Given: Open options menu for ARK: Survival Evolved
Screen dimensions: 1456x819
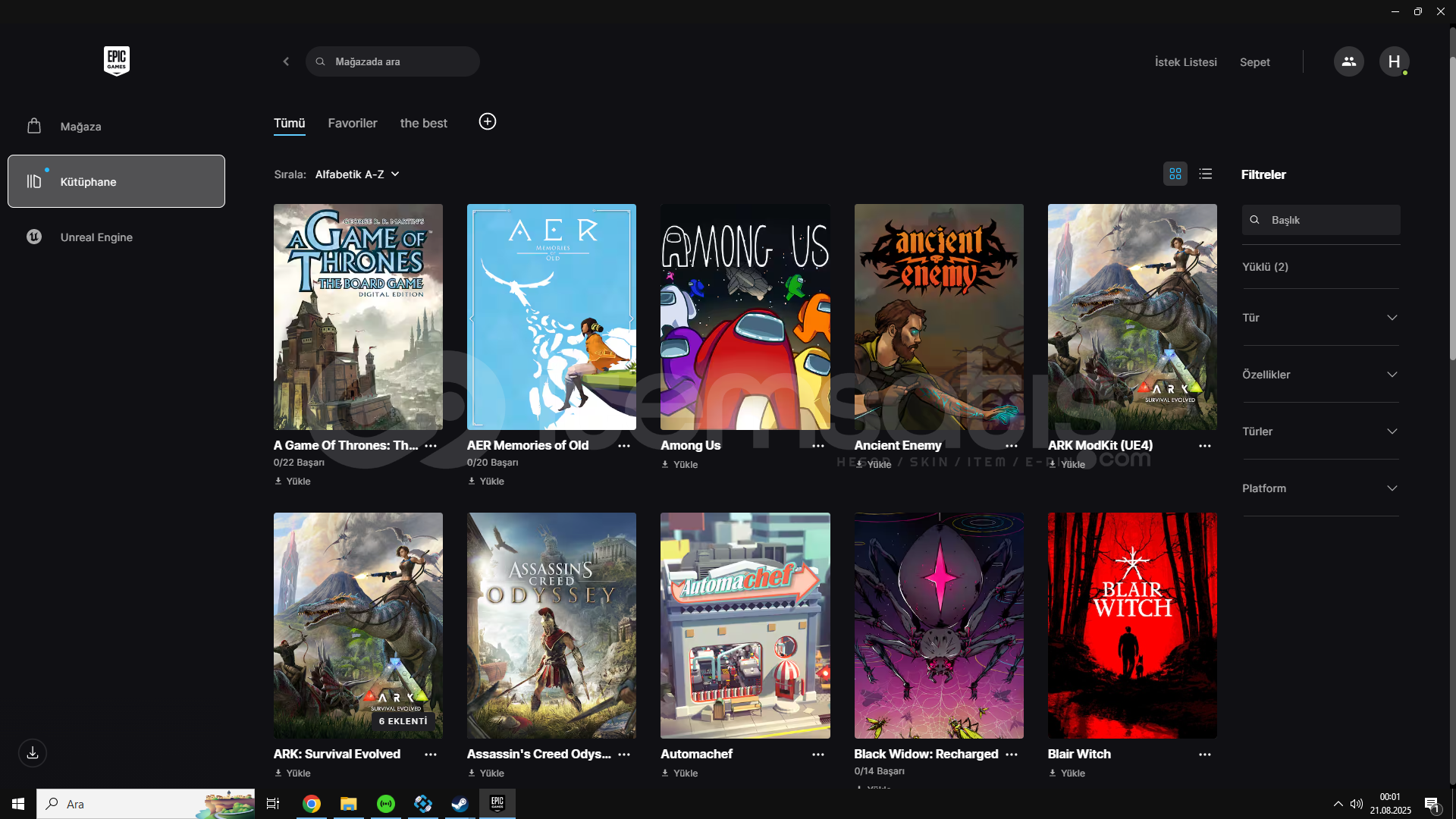Looking at the screenshot, I should coord(431,755).
